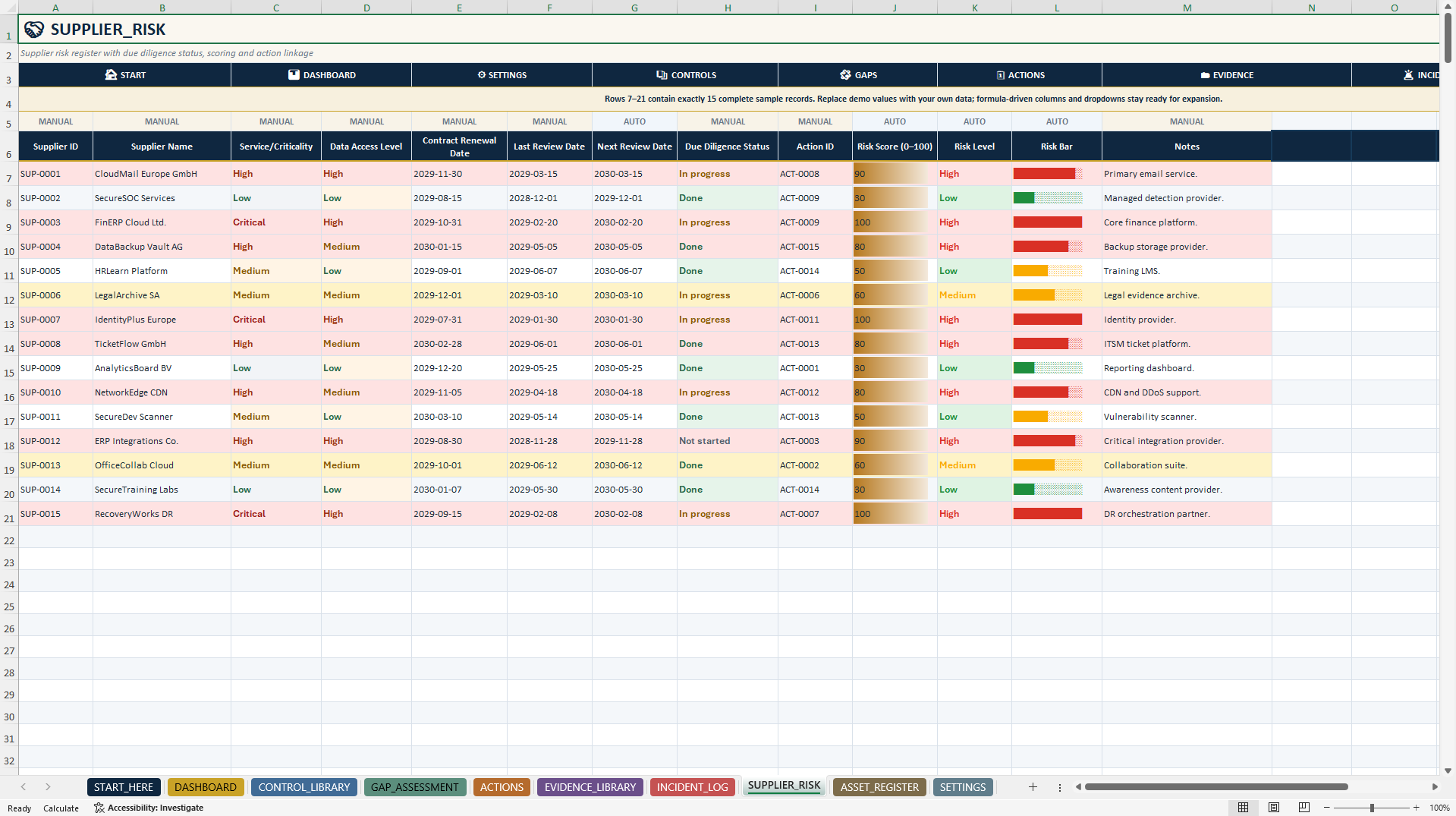Switch to Page Layout view icon
This screenshot has height=816, width=1456.
point(1274,808)
